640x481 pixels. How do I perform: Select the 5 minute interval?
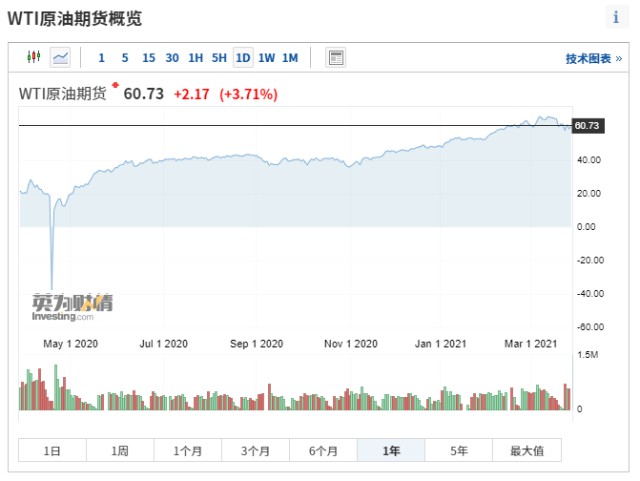click(x=125, y=58)
